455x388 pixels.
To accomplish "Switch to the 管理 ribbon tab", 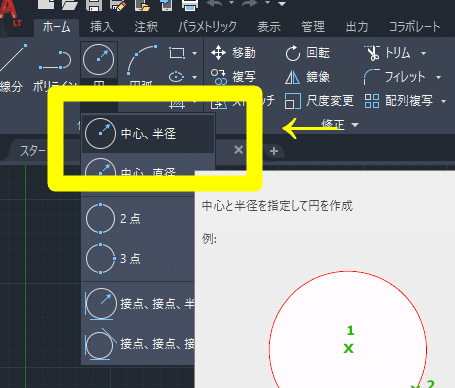I will (313, 27).
